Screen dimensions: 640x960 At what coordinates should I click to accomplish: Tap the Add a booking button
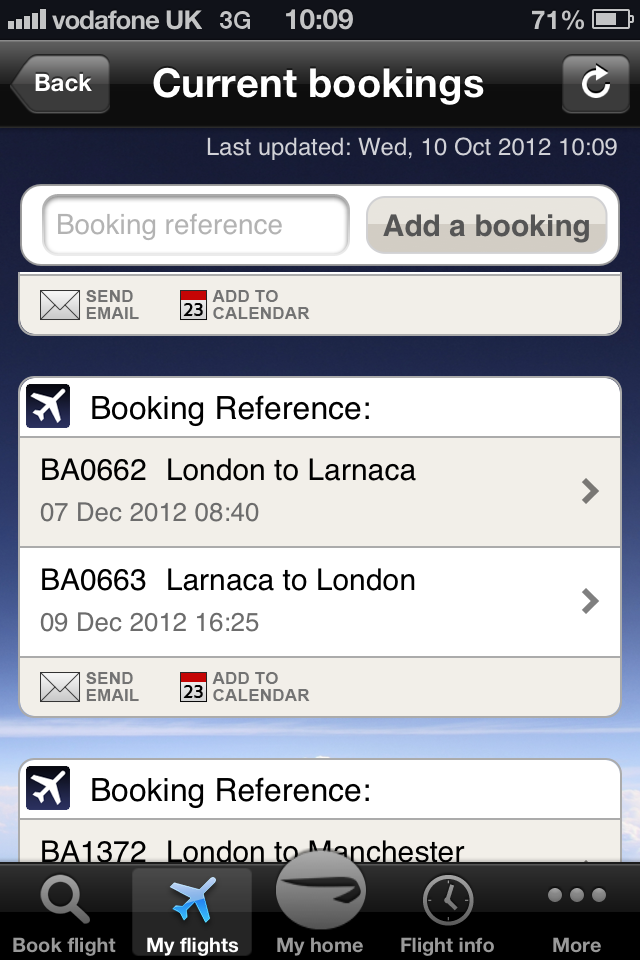tap(487, 225)
